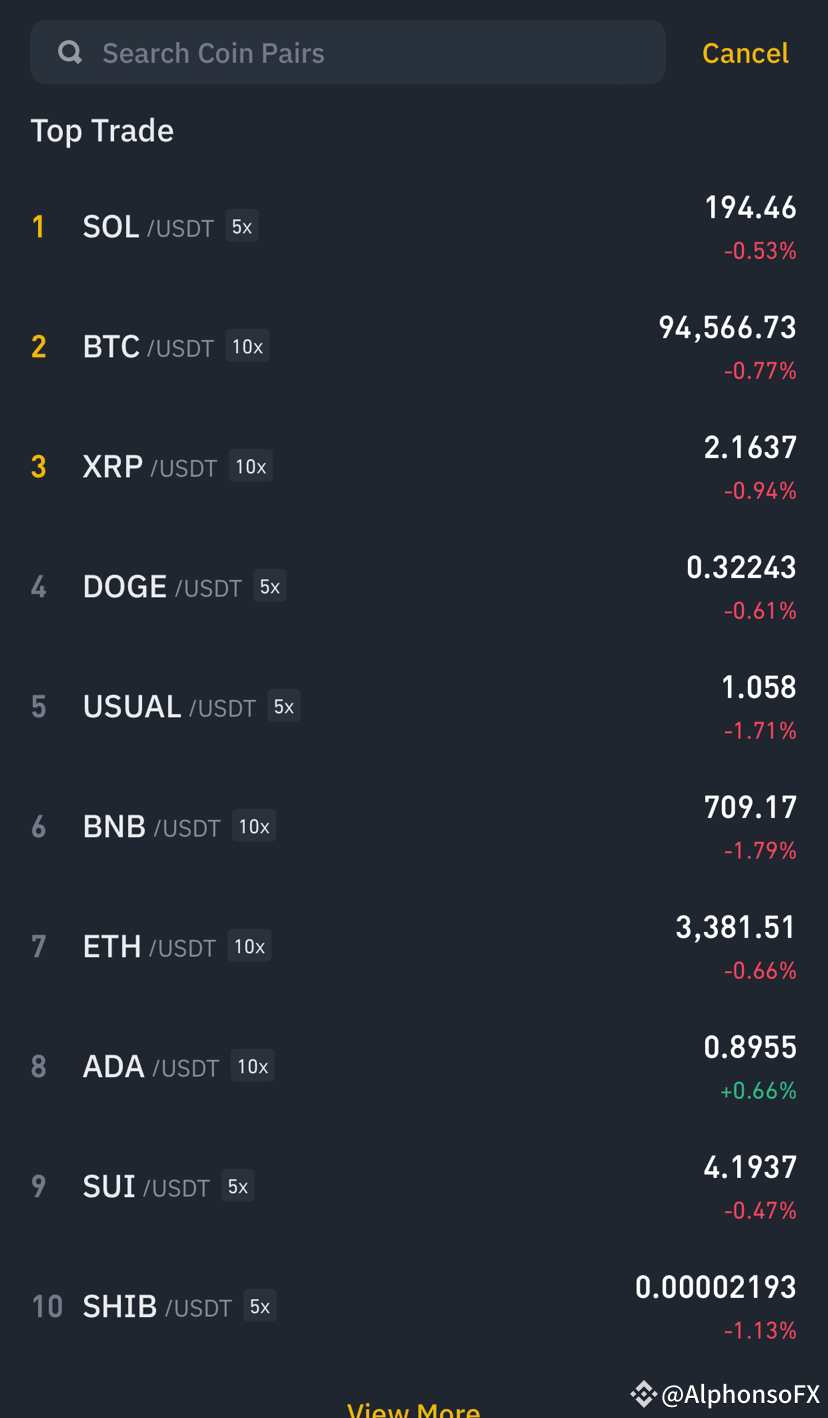Tap the 5x leverage badge beside SOL
Viewport: 828px width, 1418px height.
pyautogui.click(x=242, y=227)
